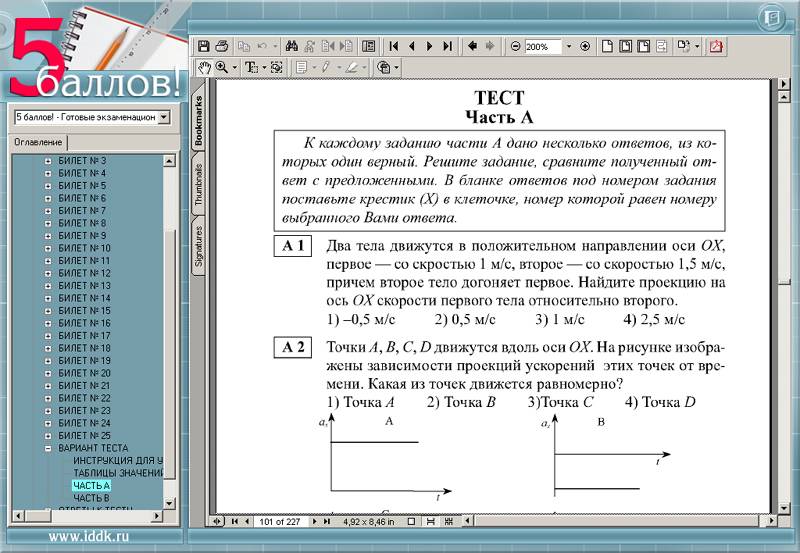Toggle navigation pane button in status bar

(217, 521)
